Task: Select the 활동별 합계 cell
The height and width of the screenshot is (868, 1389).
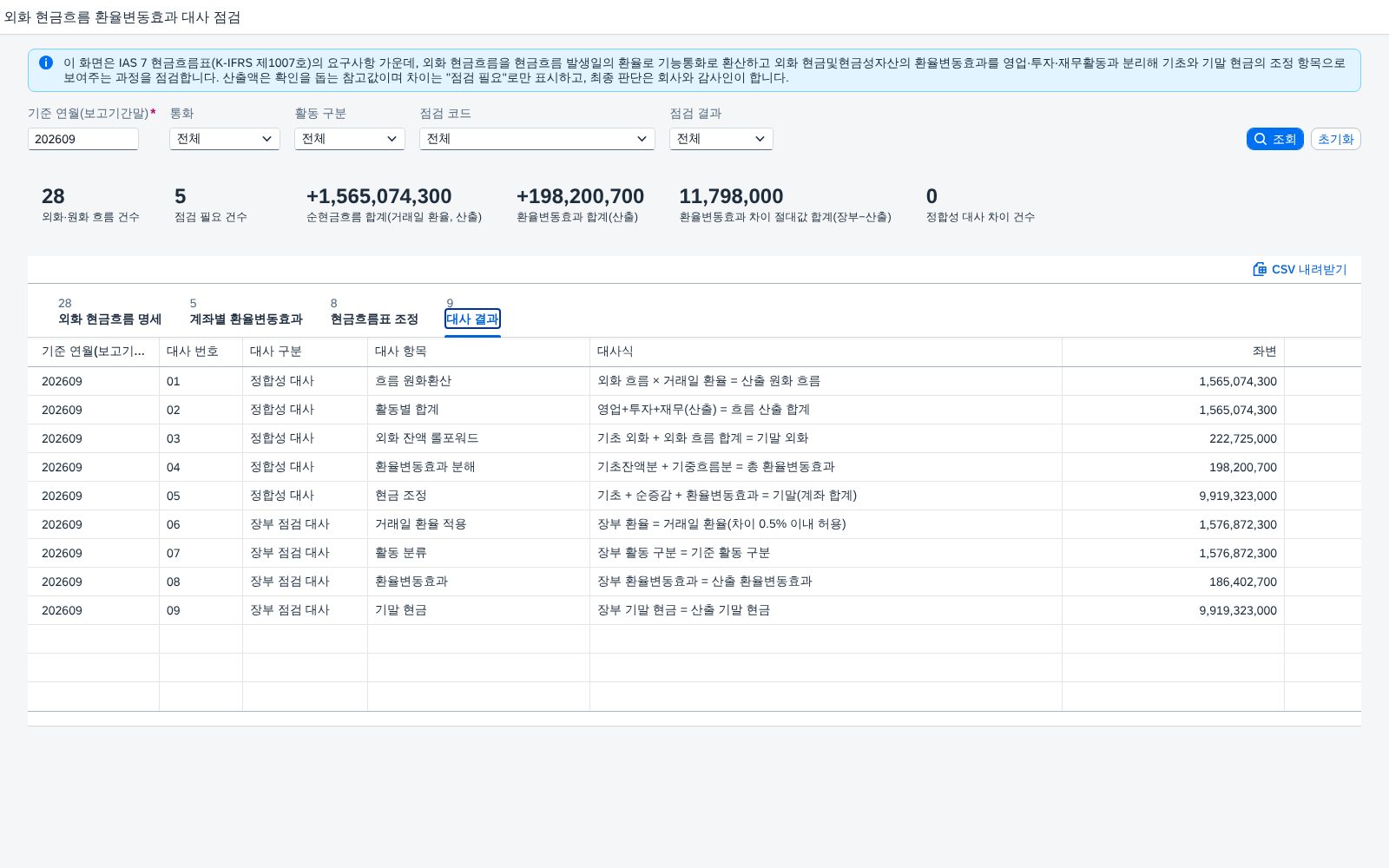Action: click(479, 410)
